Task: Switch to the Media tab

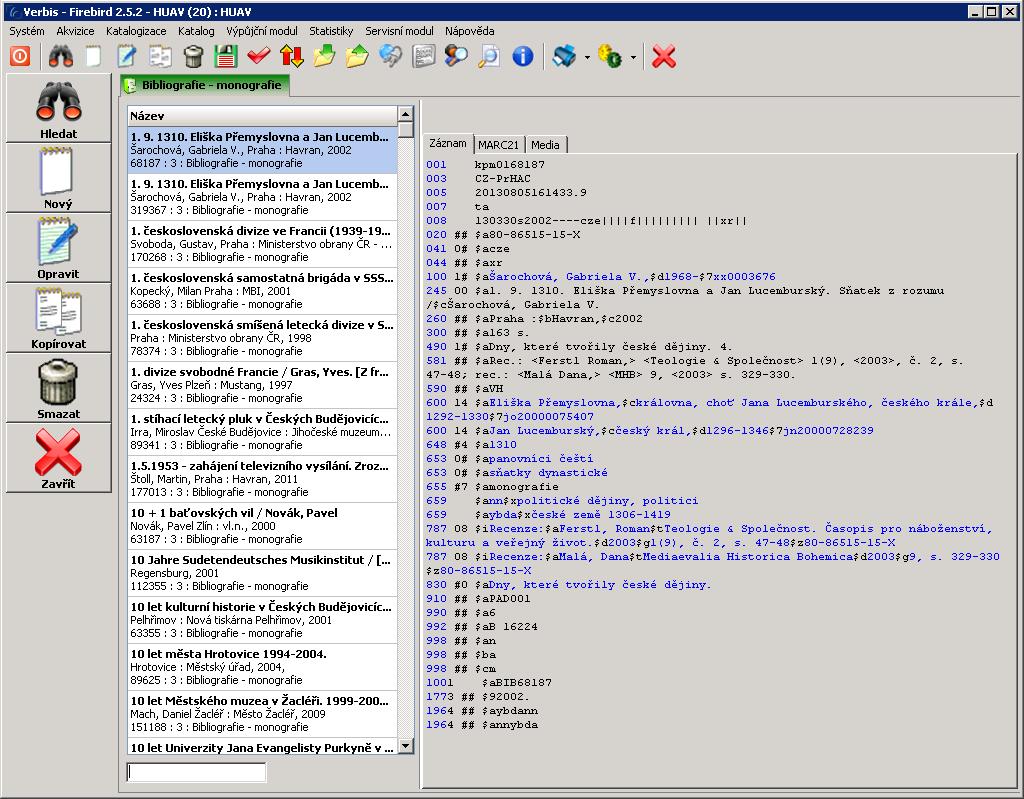Action: (545, 145)
